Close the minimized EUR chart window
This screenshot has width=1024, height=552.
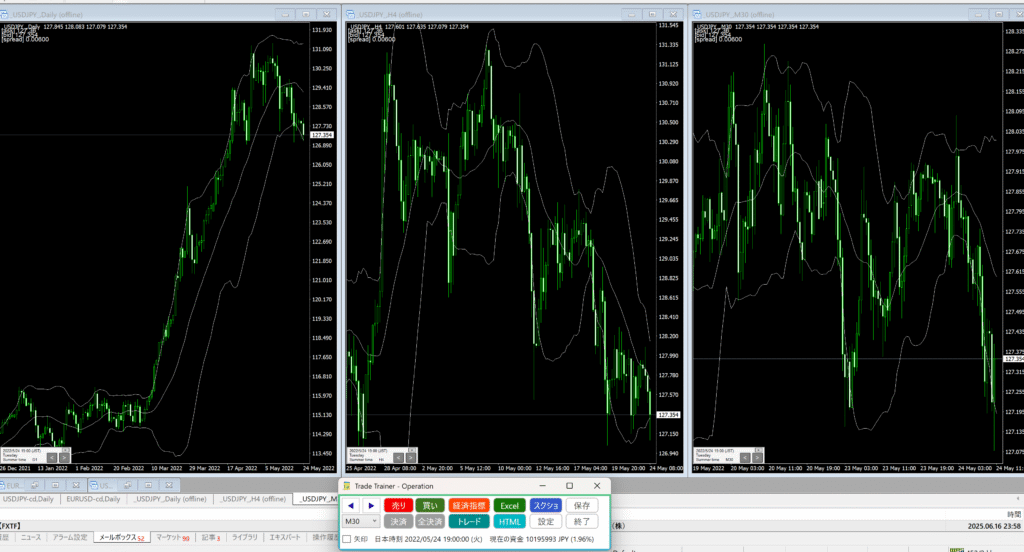pyautogui.click(x=76, y=485)
